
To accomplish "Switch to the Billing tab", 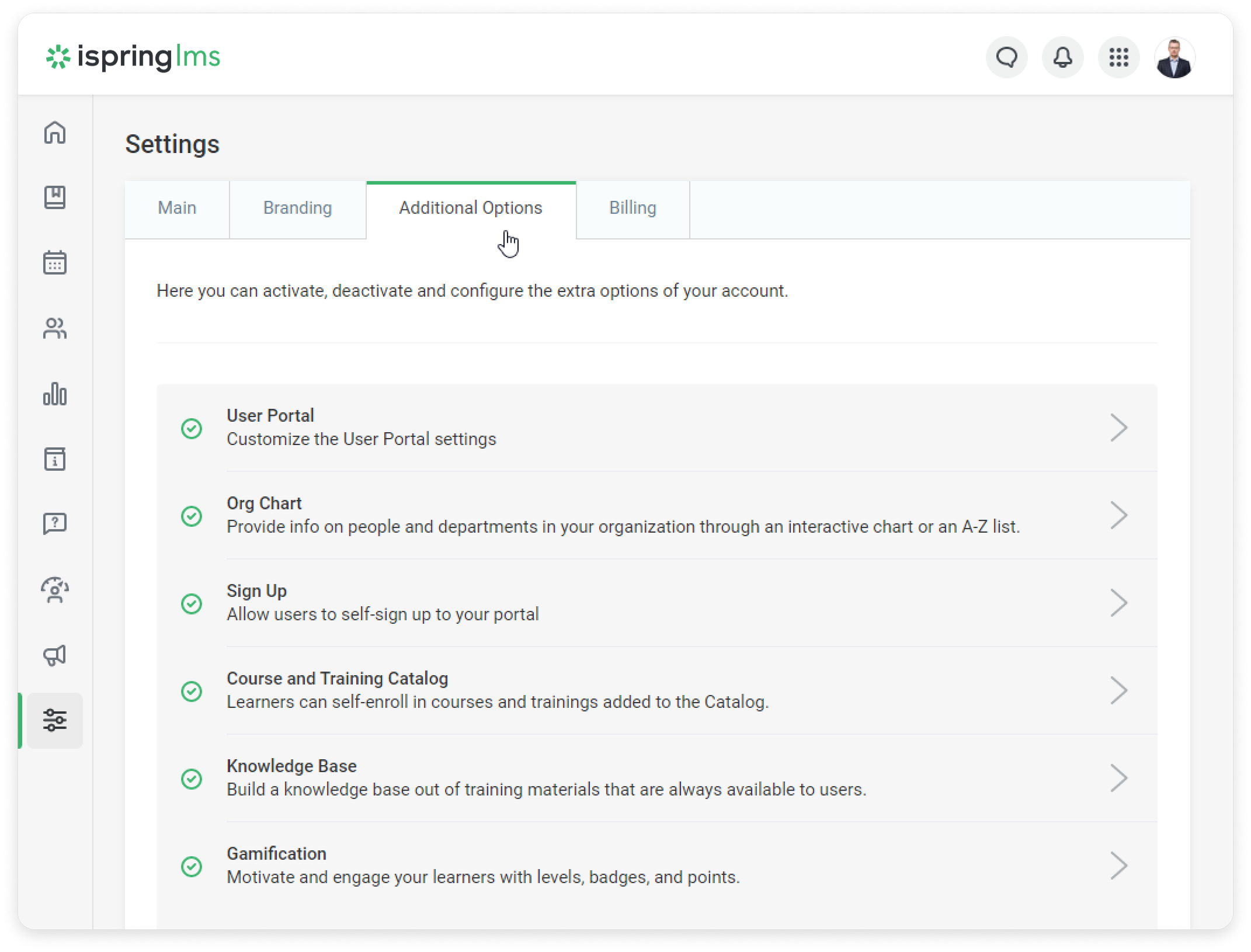I will coord(633,208).
